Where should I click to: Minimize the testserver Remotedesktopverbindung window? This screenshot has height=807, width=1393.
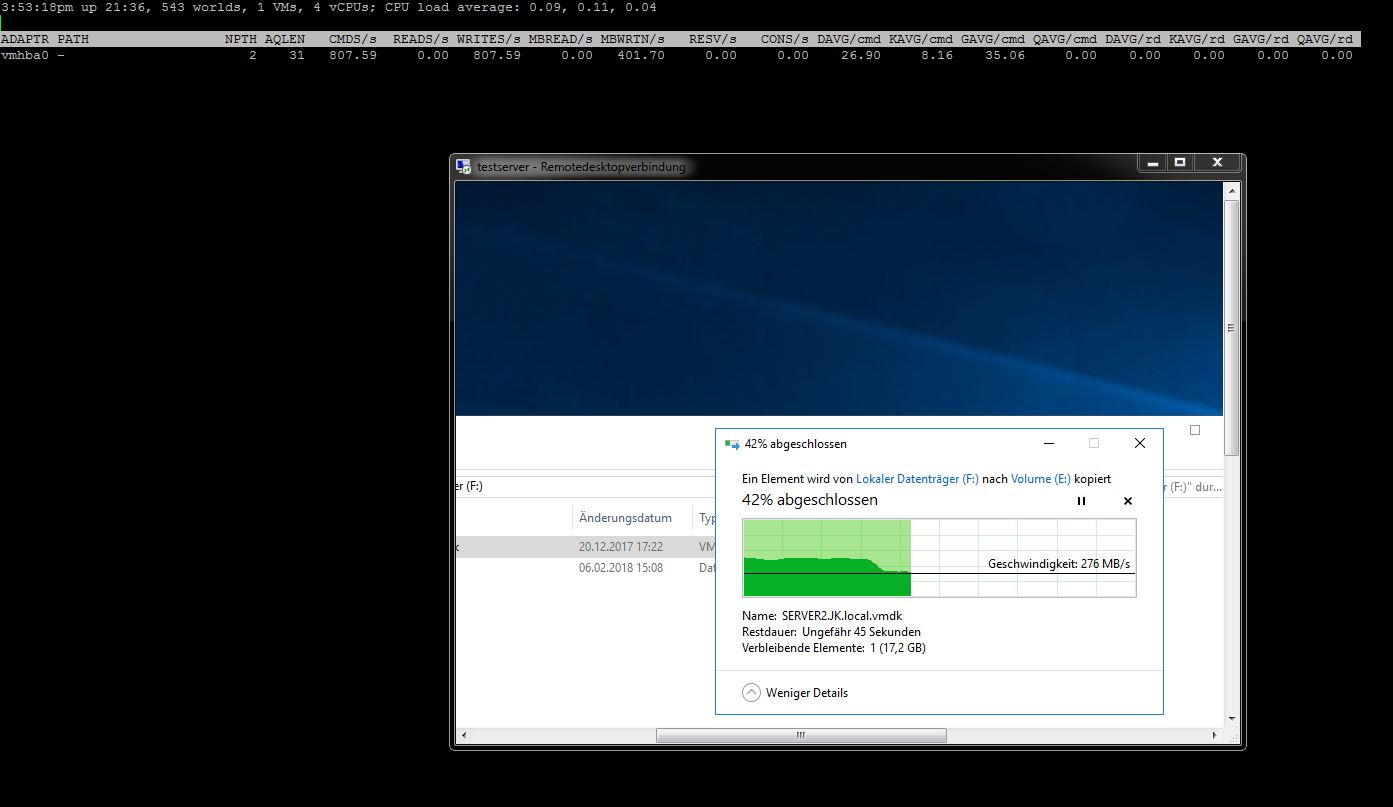tap(1153, 162)
